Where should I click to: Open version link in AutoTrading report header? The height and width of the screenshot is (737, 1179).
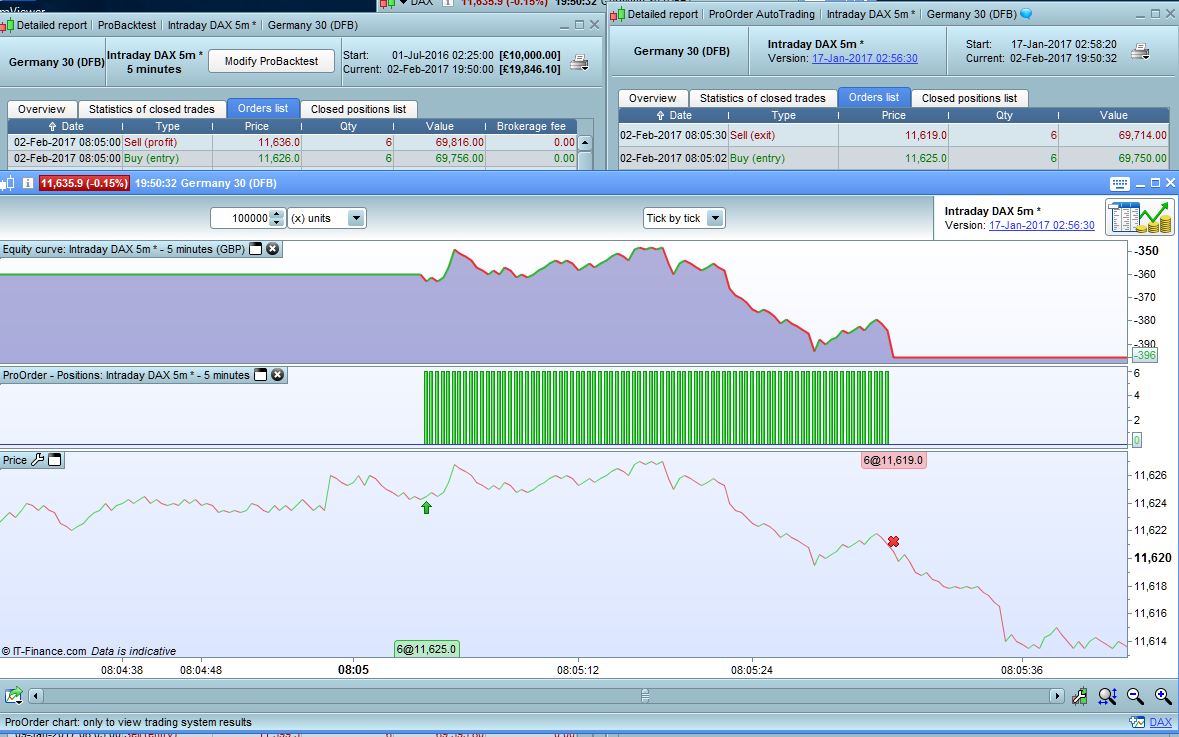865,58
